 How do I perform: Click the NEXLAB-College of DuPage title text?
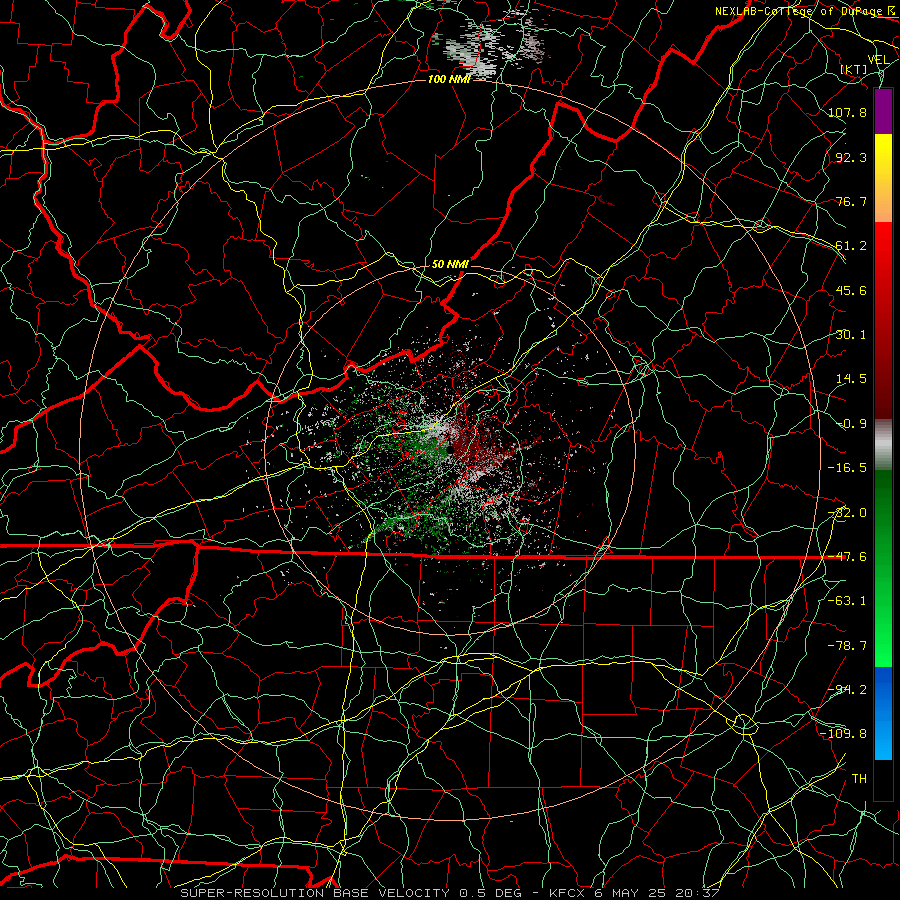801,11
